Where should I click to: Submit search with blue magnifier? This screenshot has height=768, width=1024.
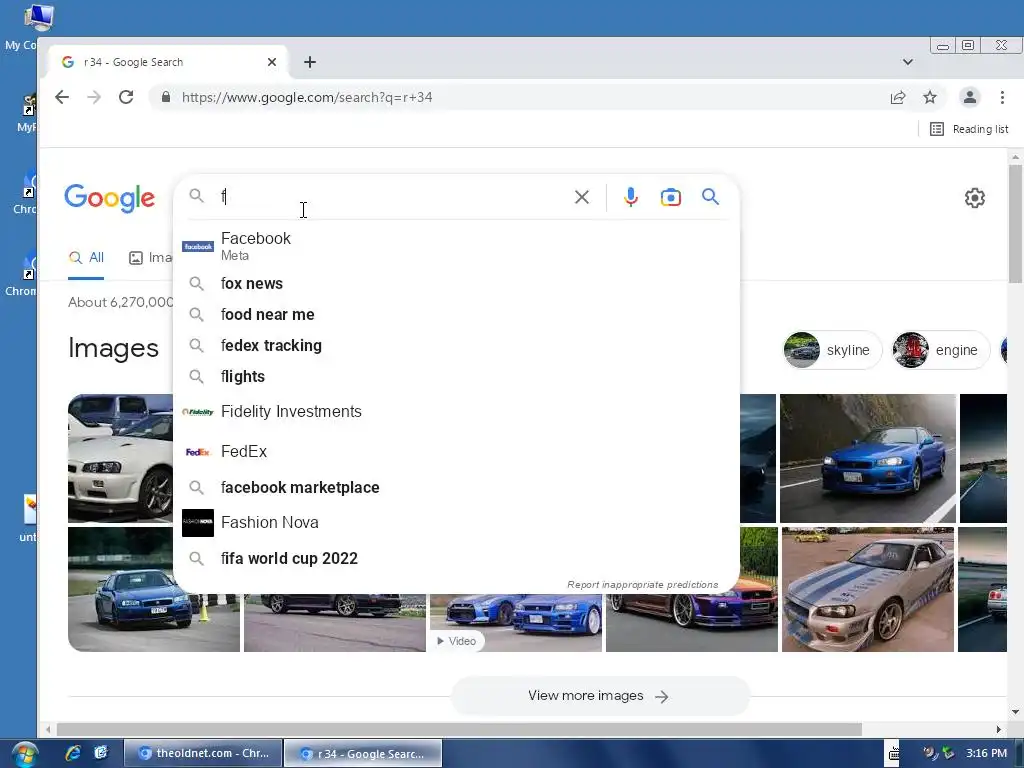pyautogui.click(x=711, y=197)
